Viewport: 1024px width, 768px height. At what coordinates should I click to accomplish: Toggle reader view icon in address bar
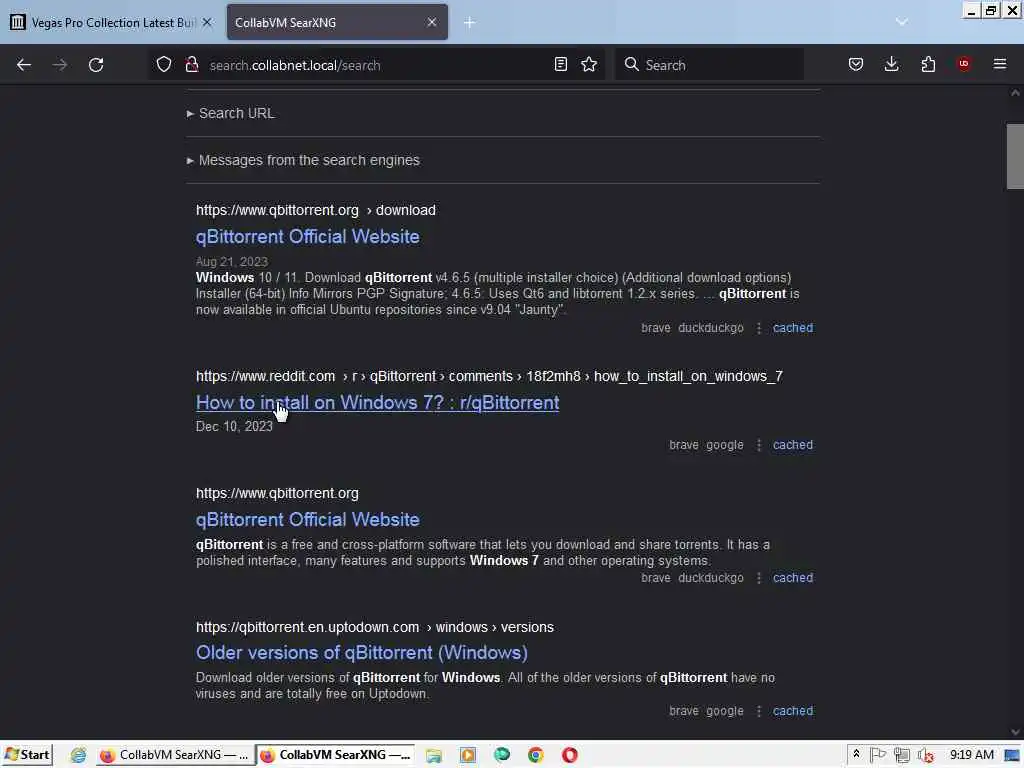tap(560, 65)
